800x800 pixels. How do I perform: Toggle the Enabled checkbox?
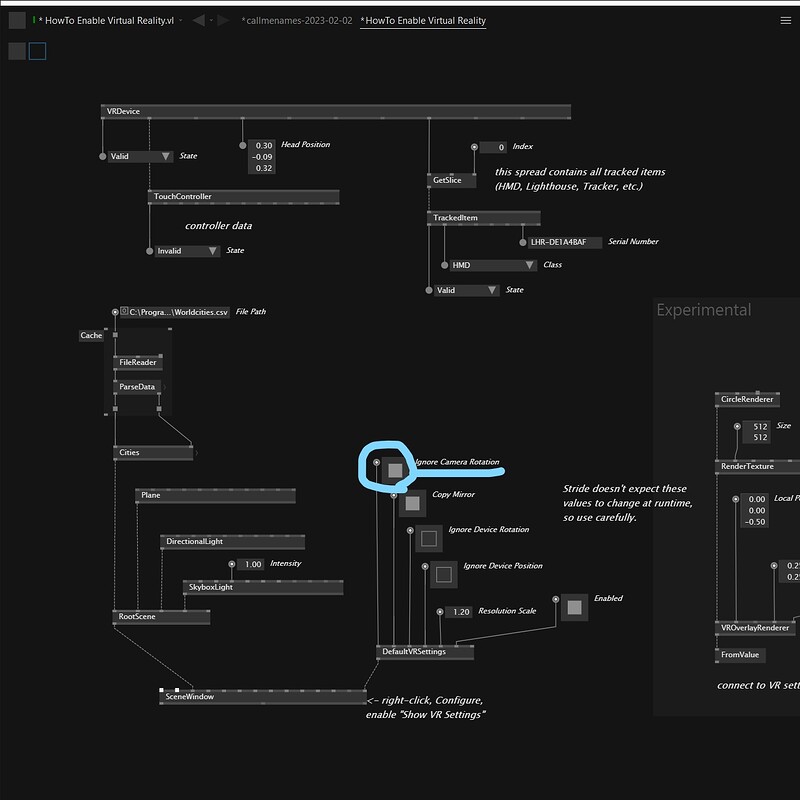[x=574, y=607]
